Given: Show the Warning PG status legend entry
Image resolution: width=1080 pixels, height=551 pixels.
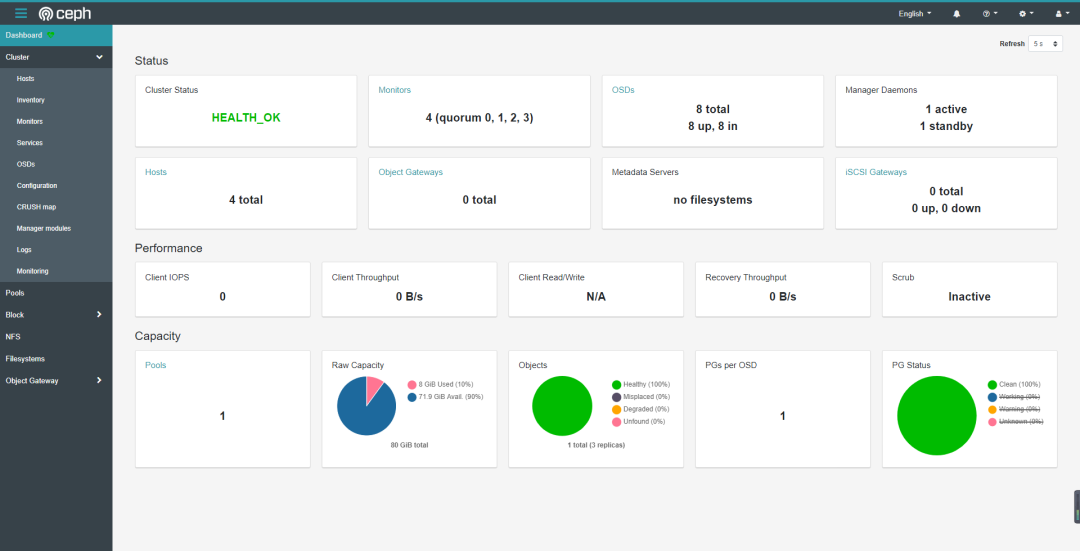Looking at the screenshot, I should coord(1015,410).
